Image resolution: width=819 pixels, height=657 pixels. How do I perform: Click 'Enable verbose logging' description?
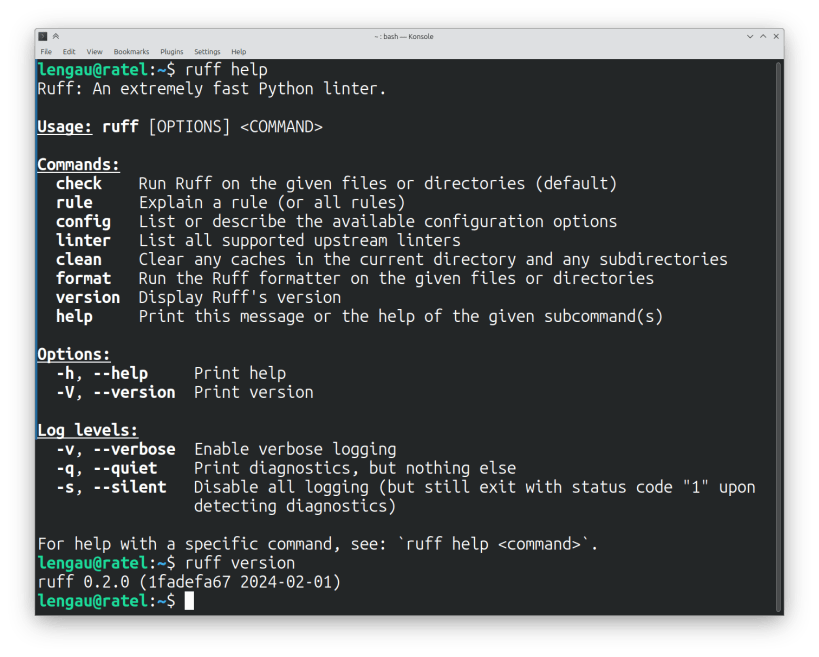coord(295,450)
